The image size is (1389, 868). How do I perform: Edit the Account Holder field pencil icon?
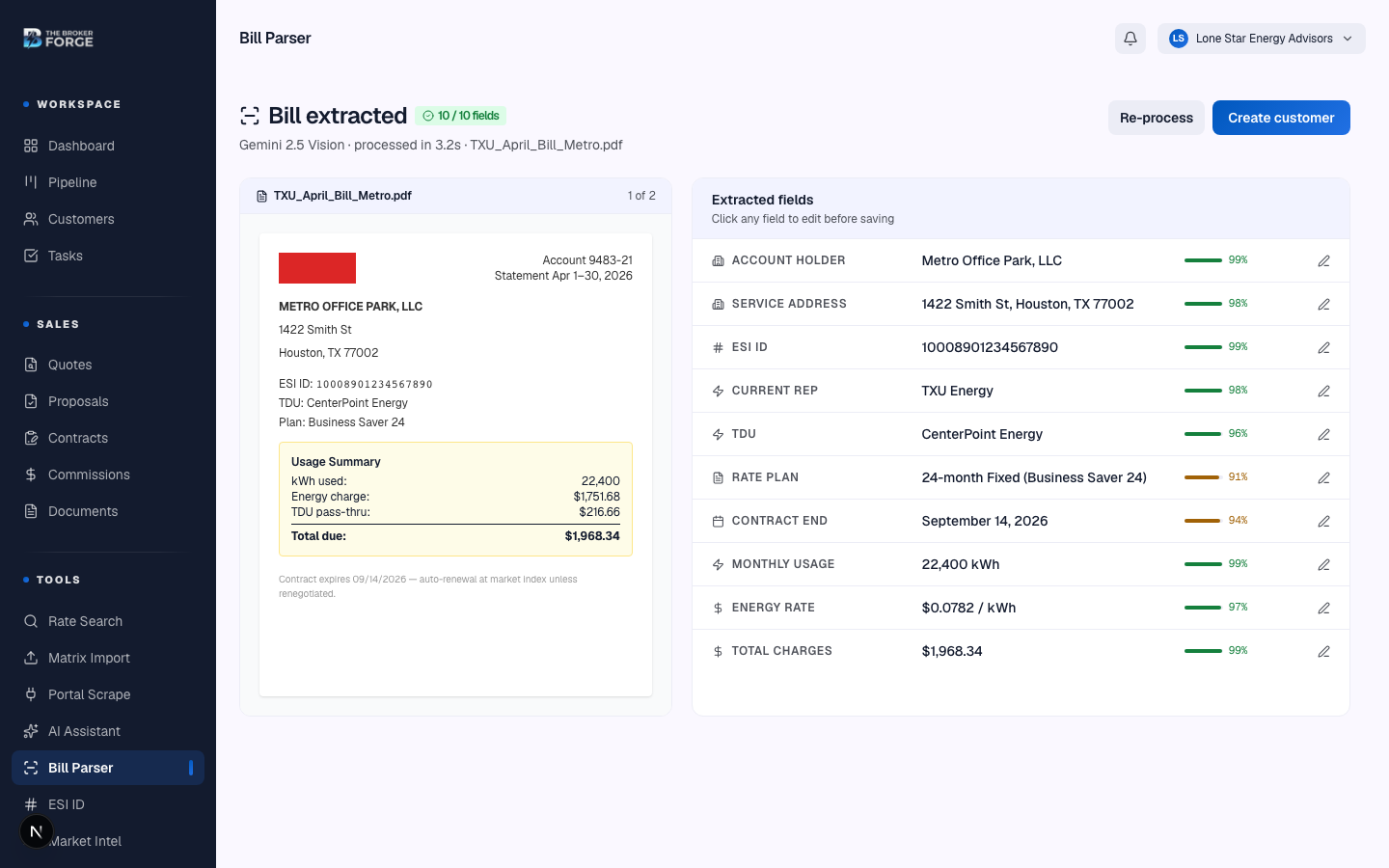click(x=1323, y=261)
